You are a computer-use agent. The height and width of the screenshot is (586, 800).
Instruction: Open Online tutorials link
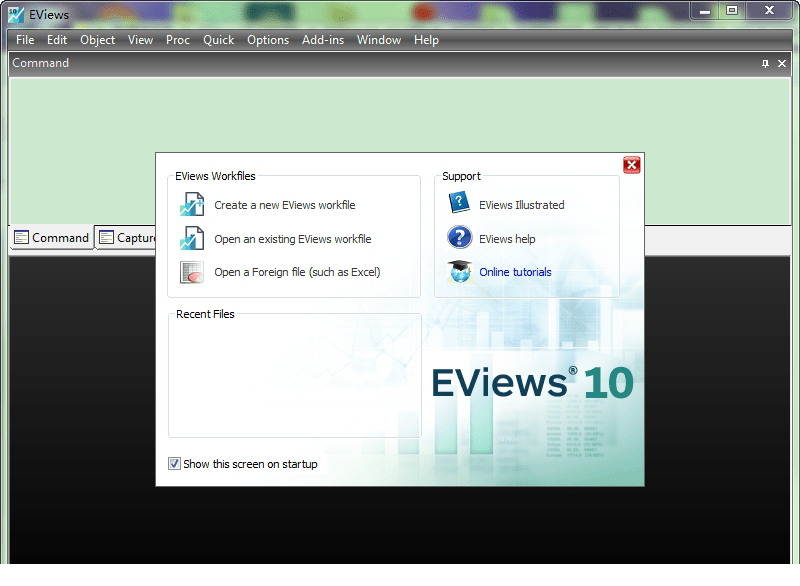coord(515,272)
